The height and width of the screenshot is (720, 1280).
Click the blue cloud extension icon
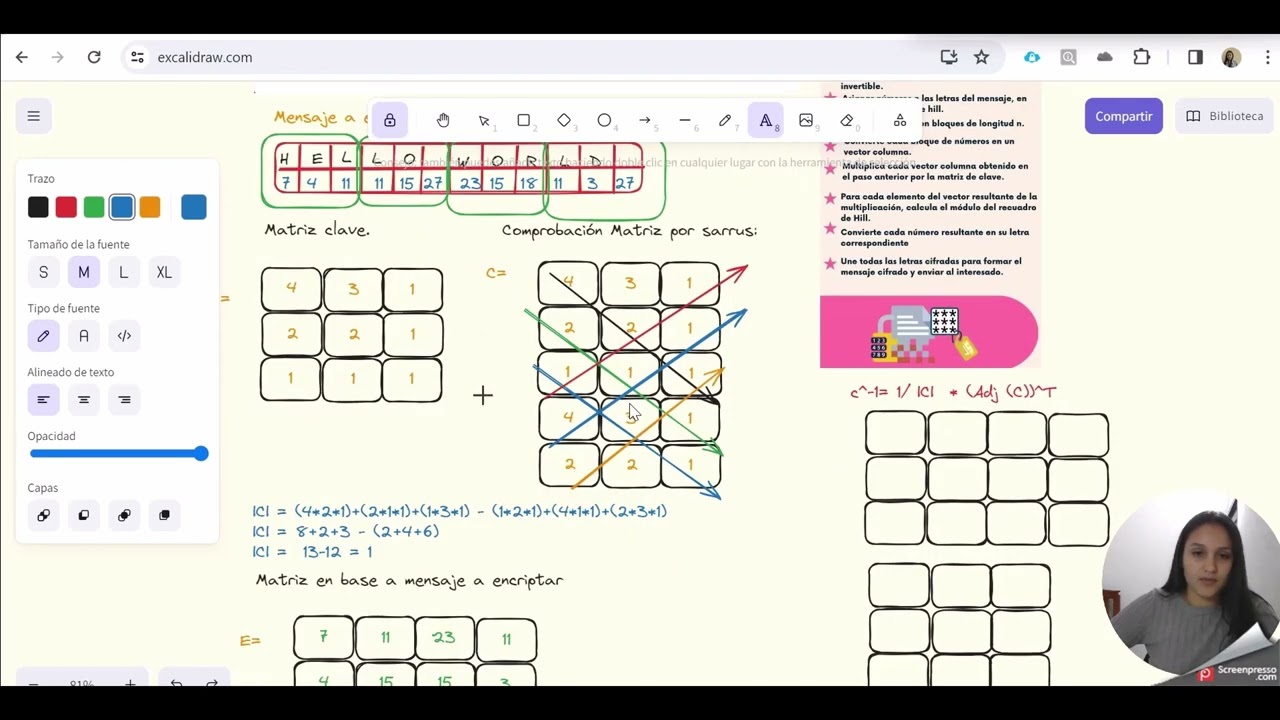(x=1032, y=57)
